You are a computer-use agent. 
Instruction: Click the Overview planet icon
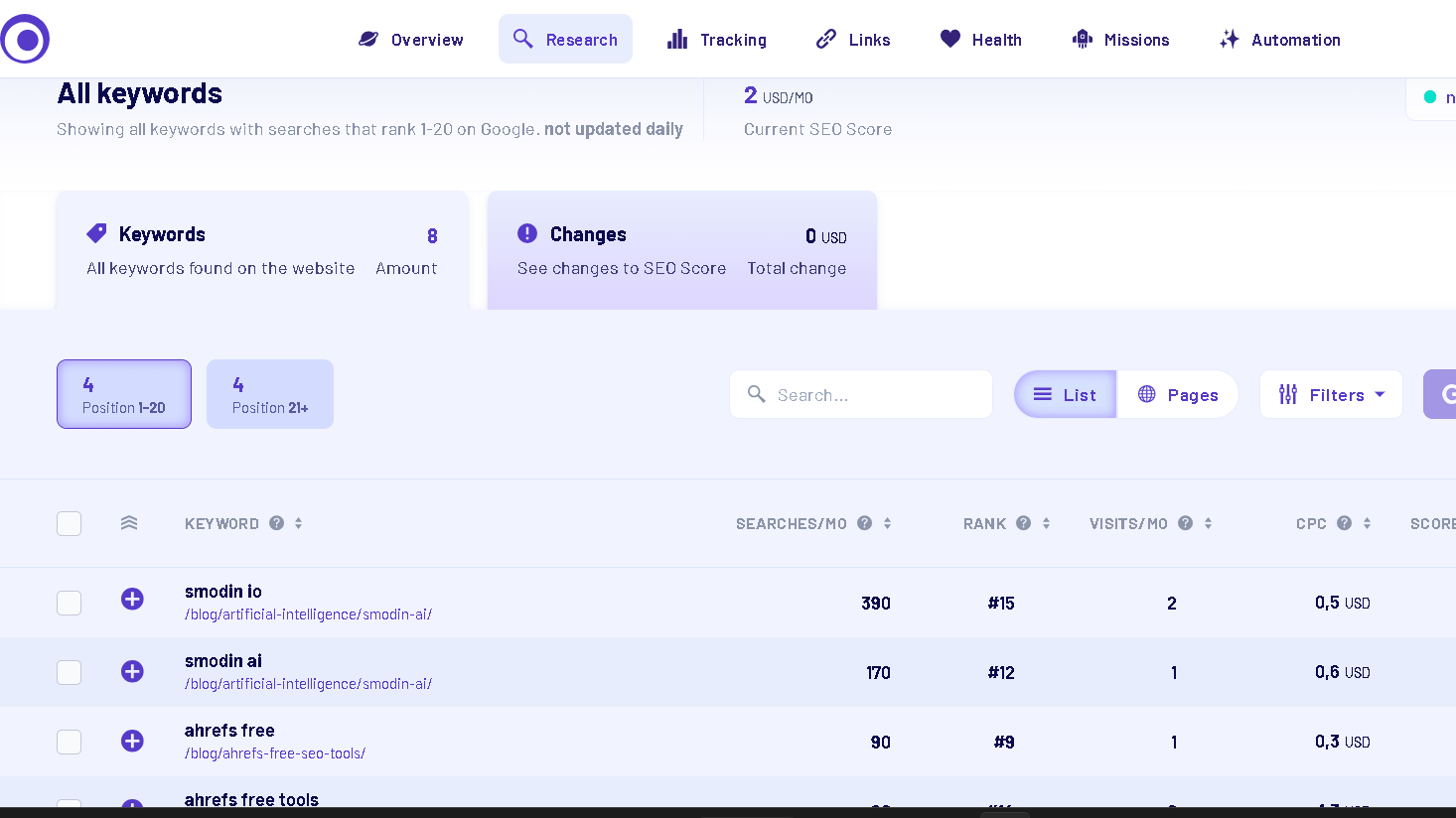[x=368, y=39]
